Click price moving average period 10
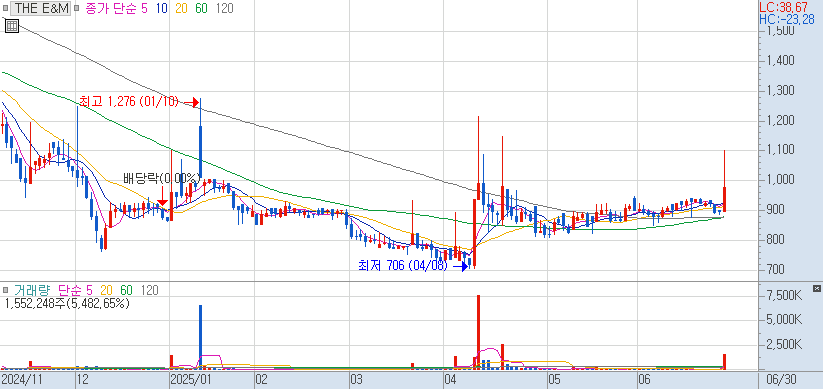 (162, 8)
